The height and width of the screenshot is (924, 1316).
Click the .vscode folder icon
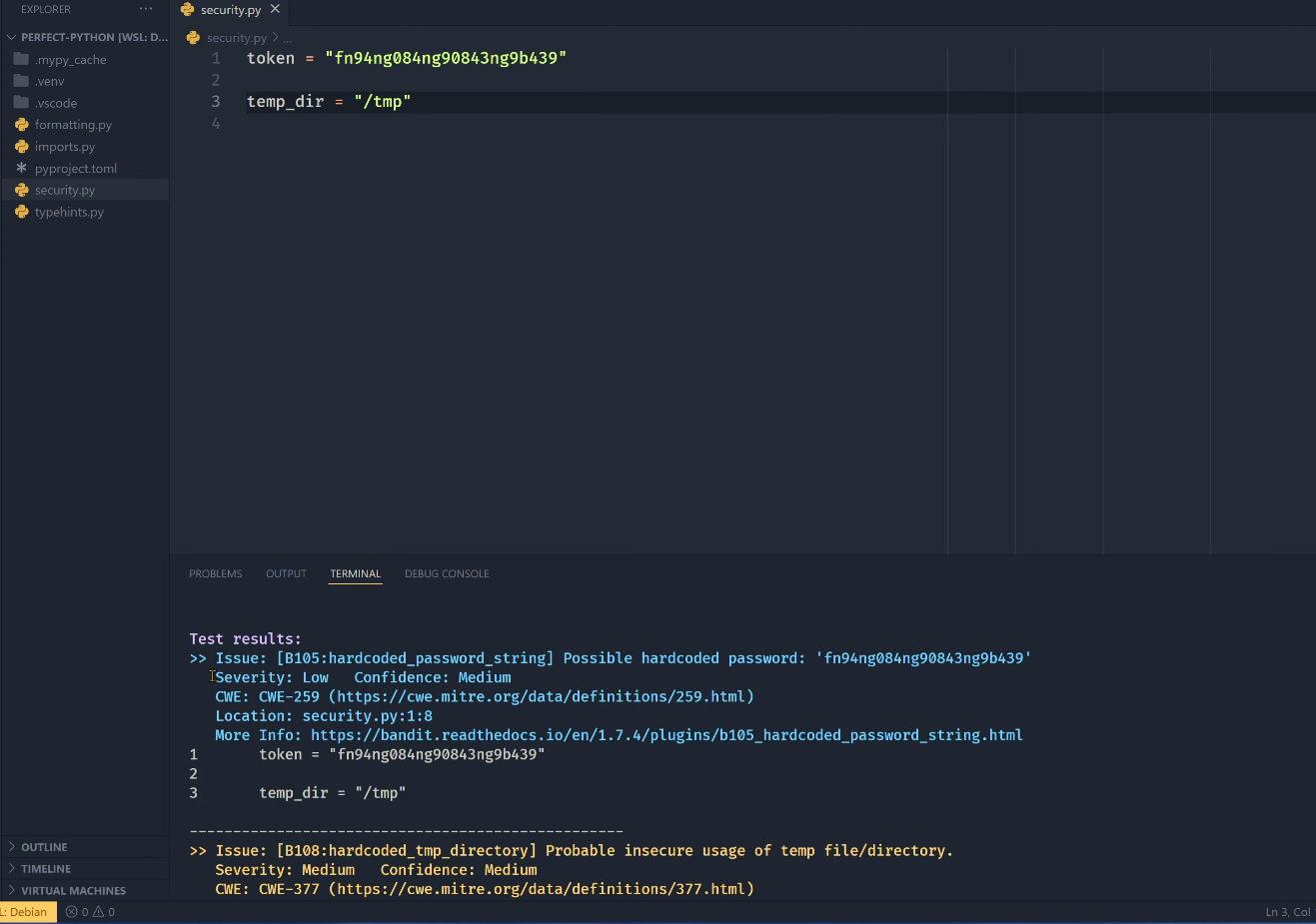pyautogui.click(x=21, y=103)
